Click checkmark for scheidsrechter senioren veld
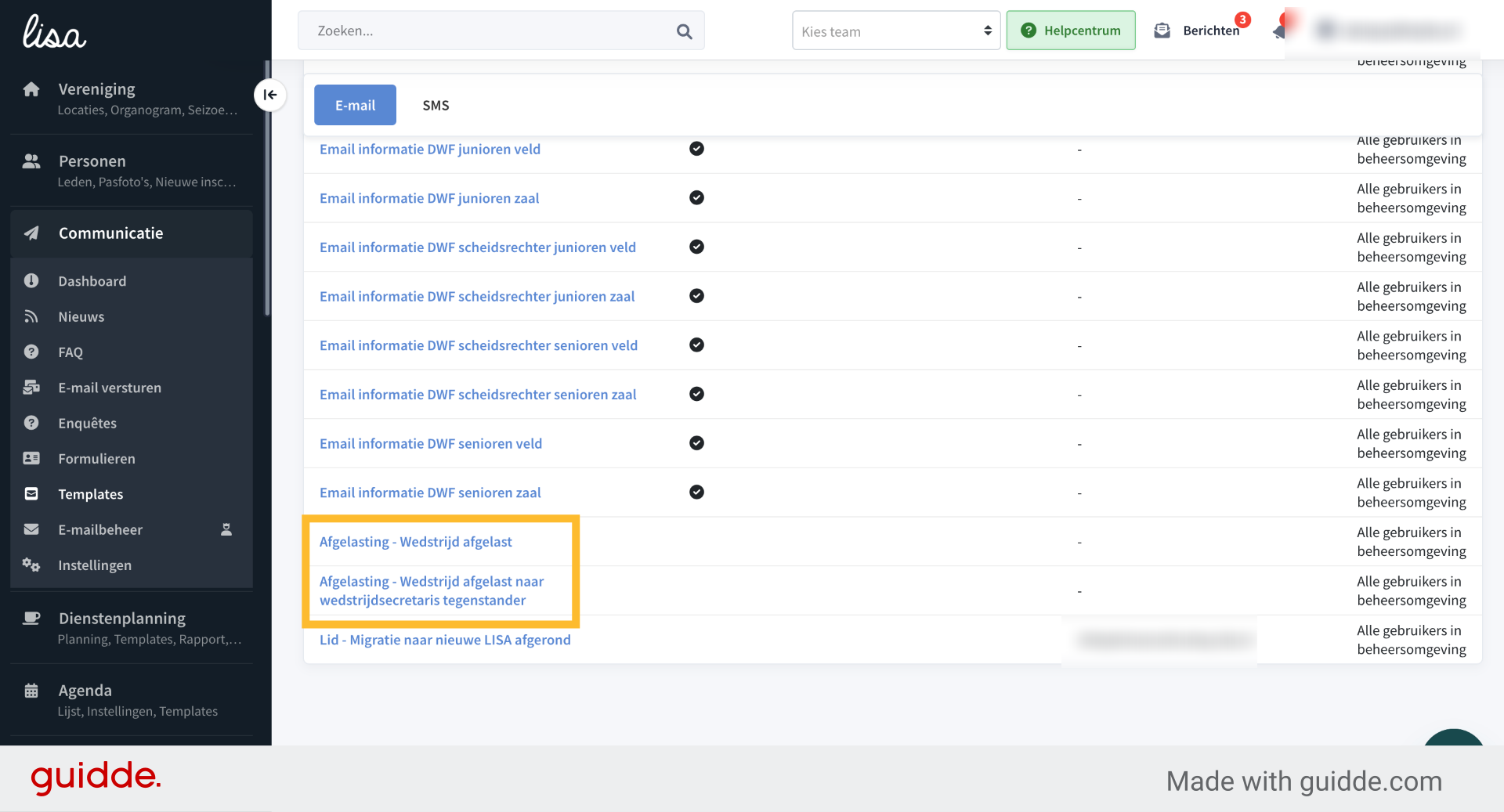The image size is (1504, 812). click(696, 345)
